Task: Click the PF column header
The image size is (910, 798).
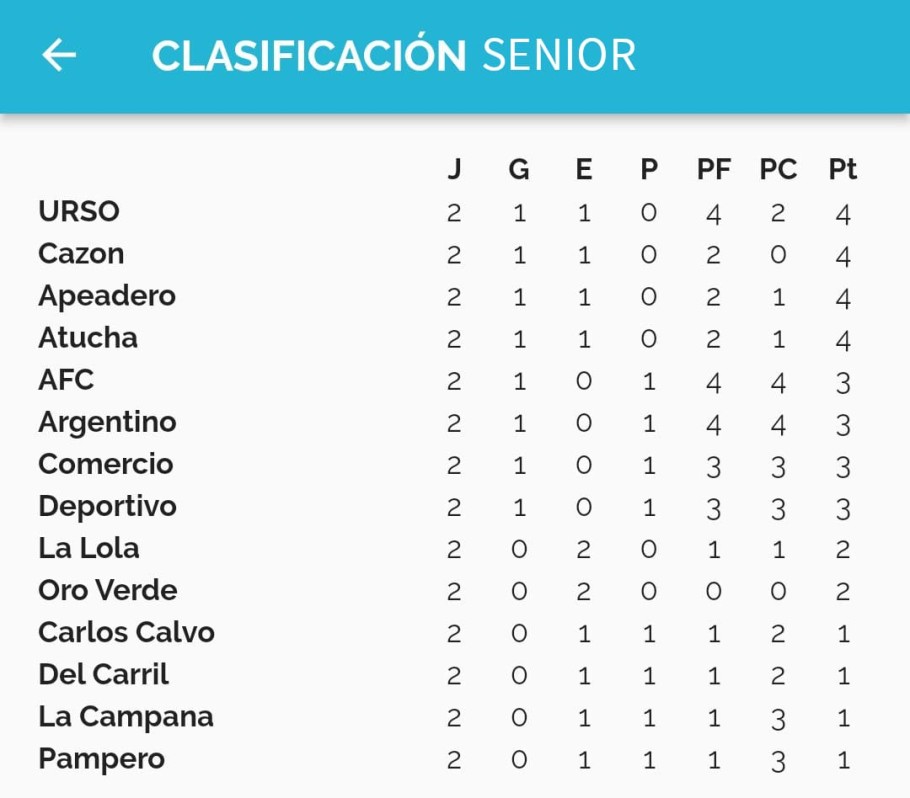Action: [x=713, y=170]
